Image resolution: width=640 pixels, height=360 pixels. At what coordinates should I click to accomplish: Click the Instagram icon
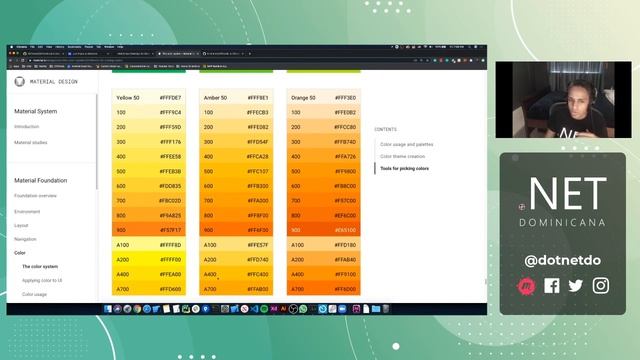point(600,286)
